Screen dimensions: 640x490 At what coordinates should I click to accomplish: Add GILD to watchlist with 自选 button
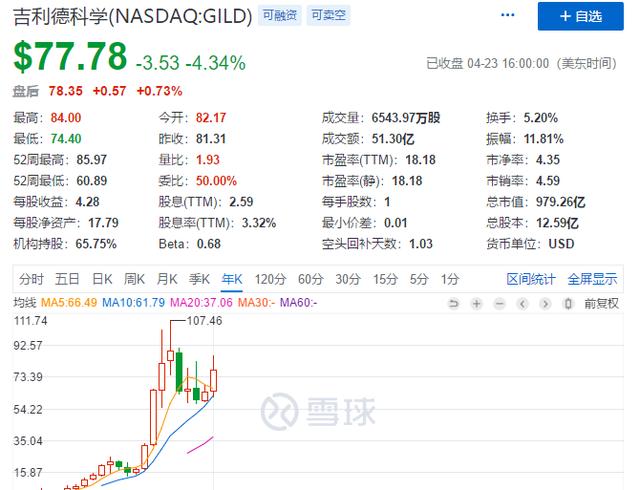pyautogui.click(x=580, y=16)
